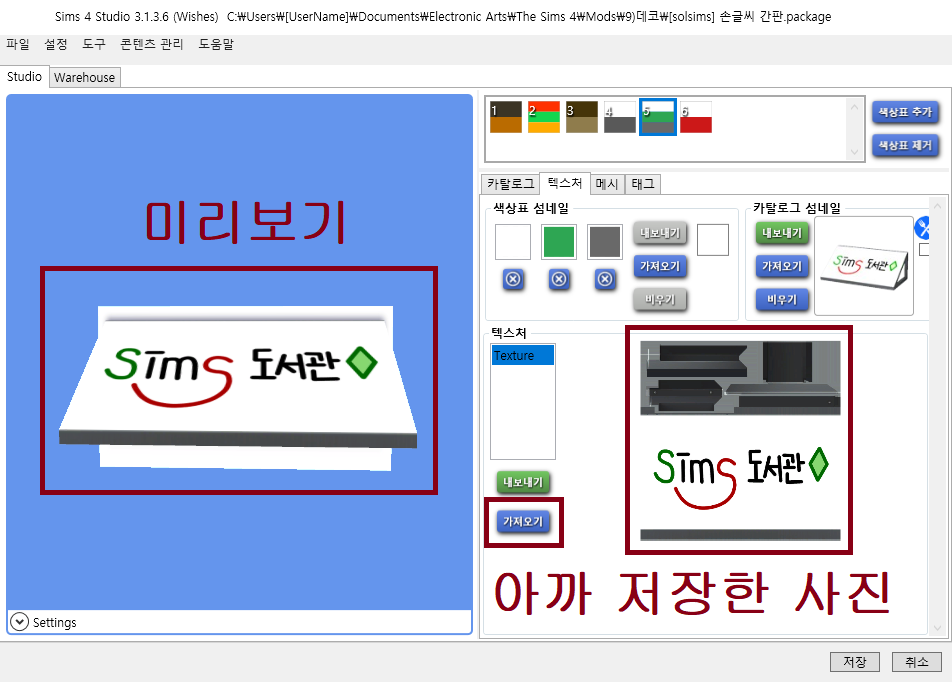Open the 설정 menu
Viewport: 952px width, 682px height.
point(56,44)
